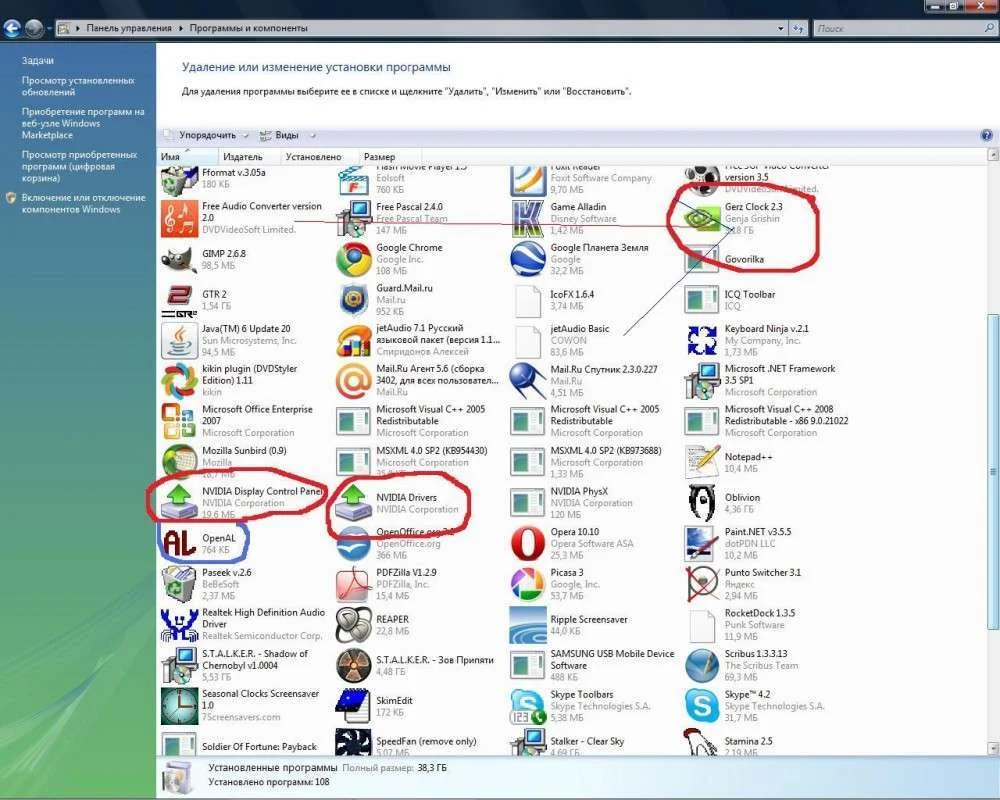Select the Skype 4.2 blue icon

pyautogui.click(x=702, y=706)
